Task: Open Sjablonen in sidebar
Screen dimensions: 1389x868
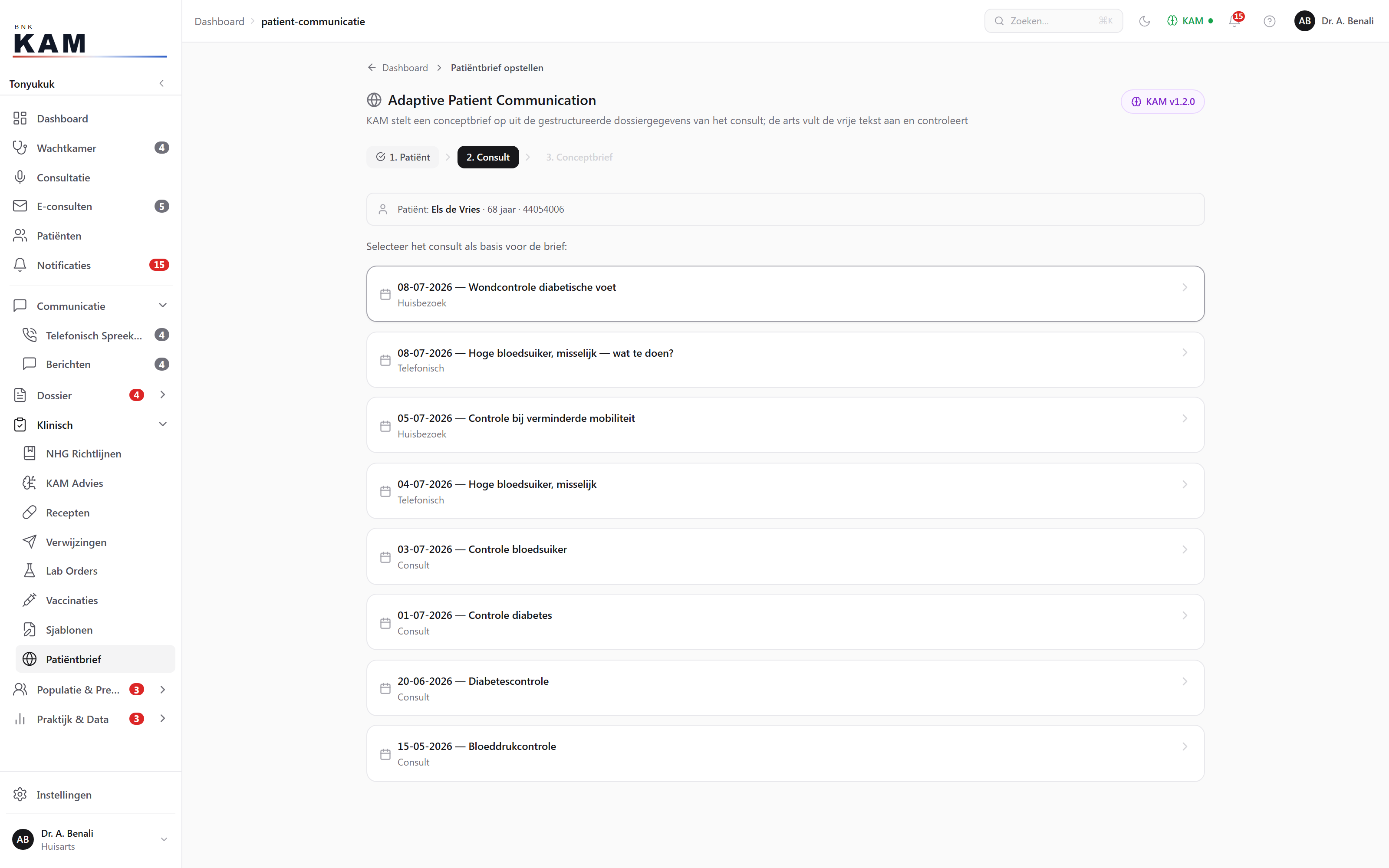Action: tap(95, 630)
